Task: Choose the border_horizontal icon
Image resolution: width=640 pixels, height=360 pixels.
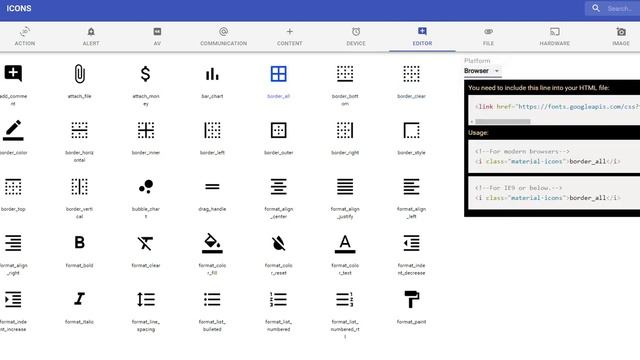Action: (x=80, y=130)
